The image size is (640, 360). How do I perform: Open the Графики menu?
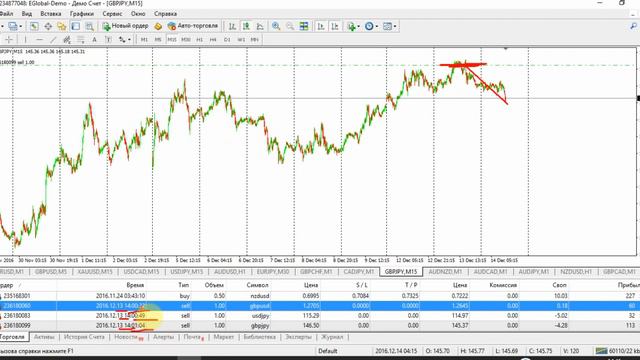point(82,13)
